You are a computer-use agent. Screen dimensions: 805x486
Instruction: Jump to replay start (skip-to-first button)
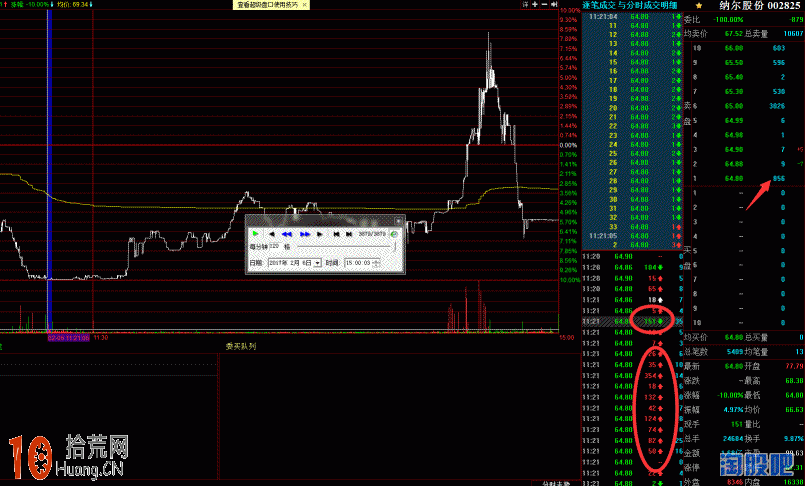click(x=336, y=234)
